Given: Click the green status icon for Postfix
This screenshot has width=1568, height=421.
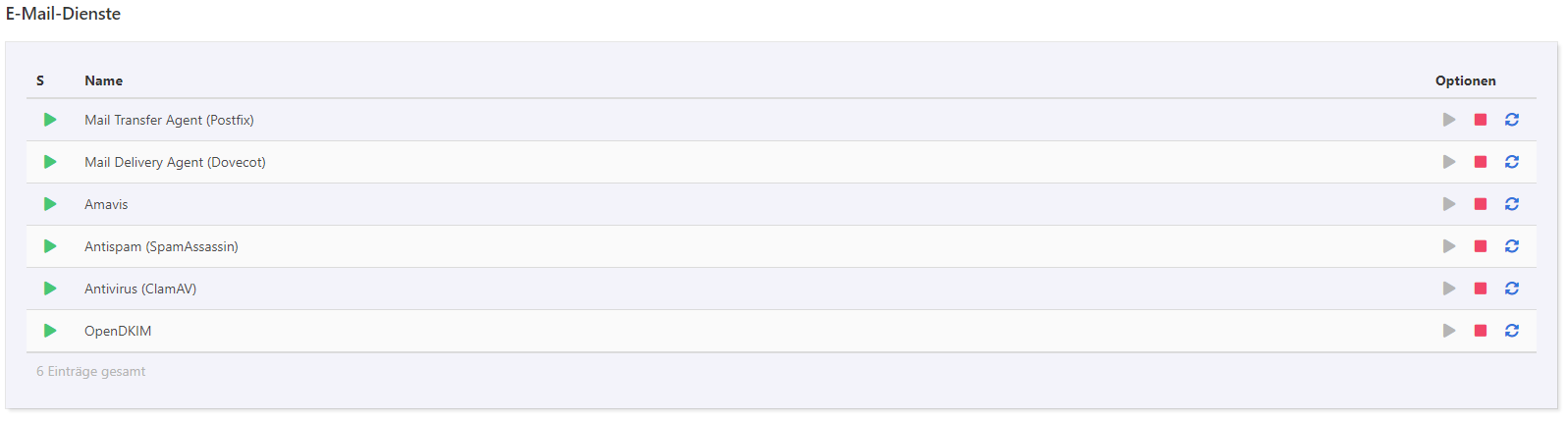Looking at the screenshot, I should coord(50,120).
